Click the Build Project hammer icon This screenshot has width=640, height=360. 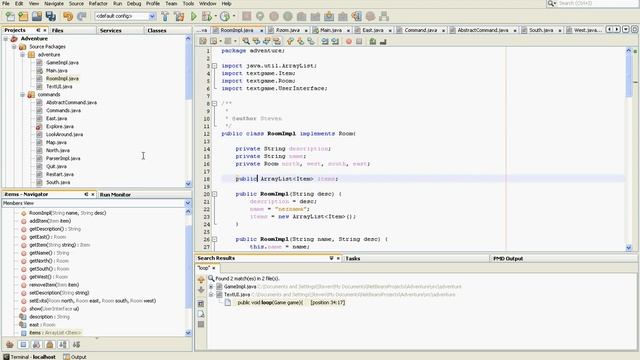click(165, 16)
